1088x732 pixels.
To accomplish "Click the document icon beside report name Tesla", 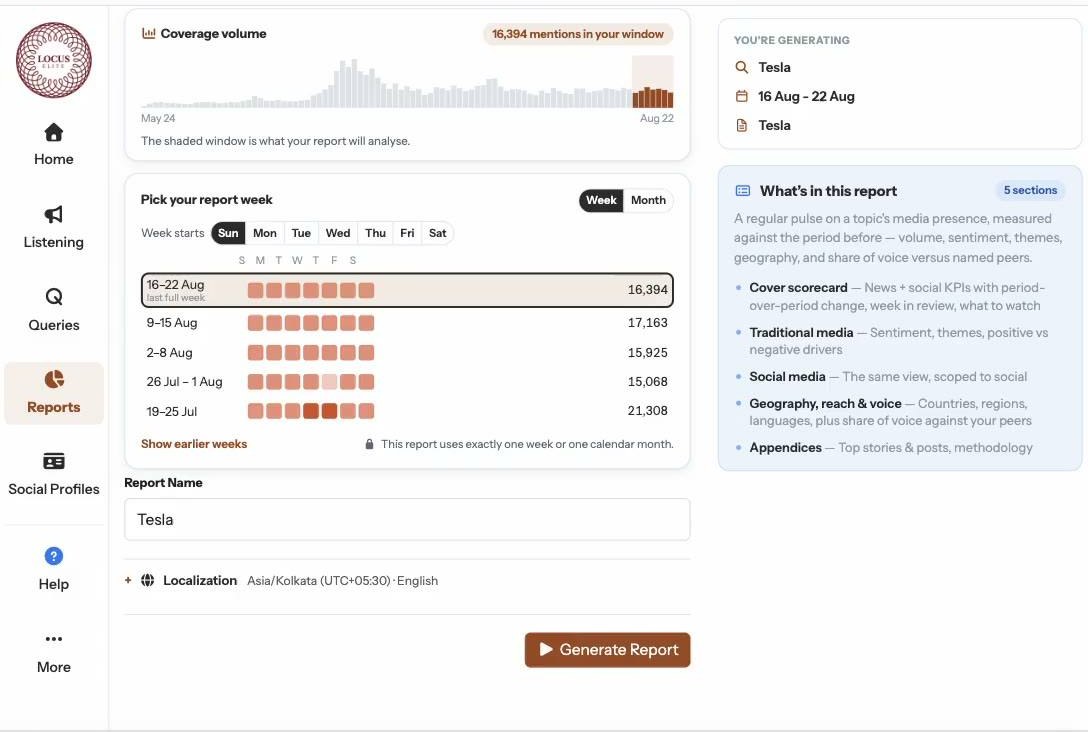I will [x=742, y=126].
